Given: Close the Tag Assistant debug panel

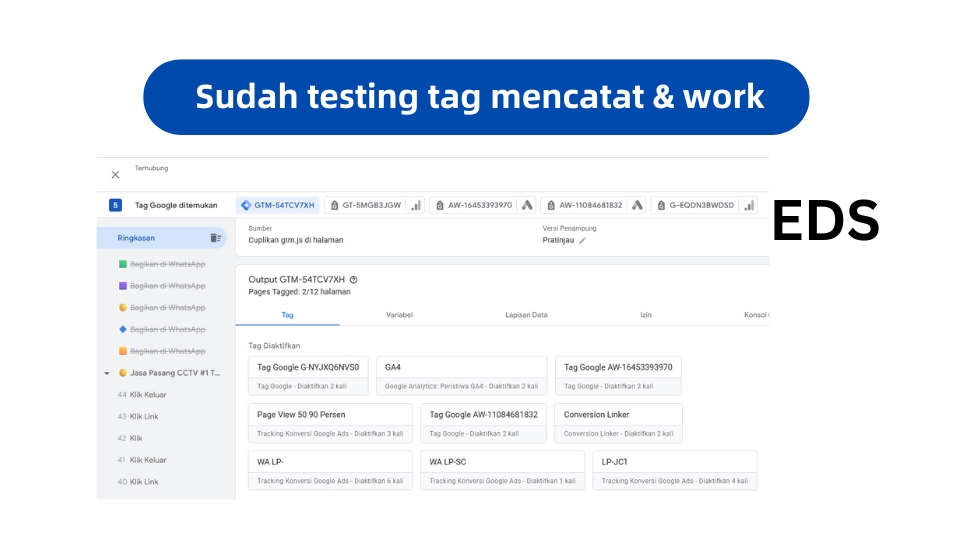Looking at the screenshot, I should click(x=115, y=174).
